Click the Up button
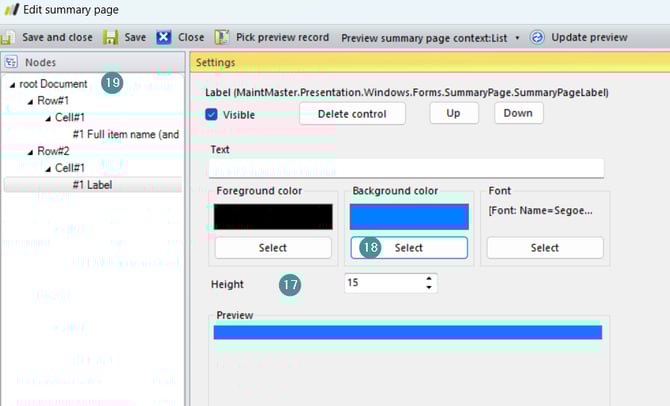The image size is (670, 406). coord(453,113)
